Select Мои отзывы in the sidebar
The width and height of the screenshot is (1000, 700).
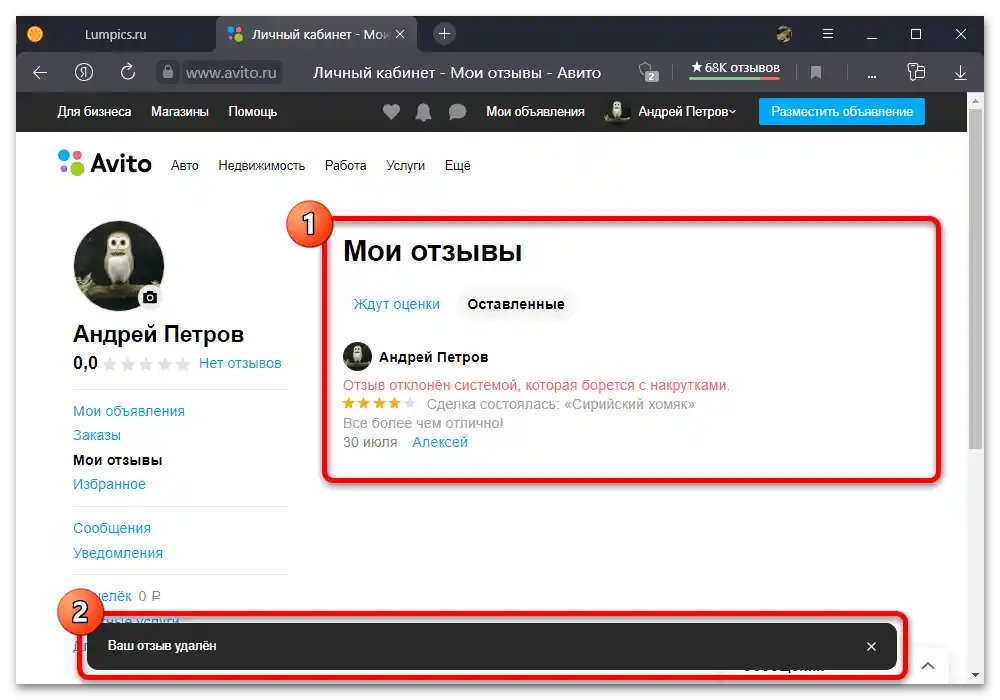[117, 460]
